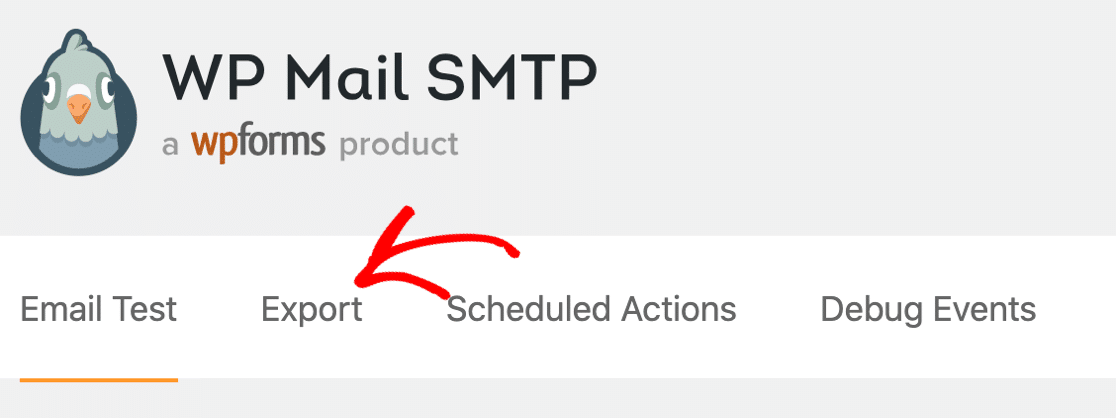1116x418 pixels.
Task: Click the word "product" in the tagline
Action: click(399, 146)
